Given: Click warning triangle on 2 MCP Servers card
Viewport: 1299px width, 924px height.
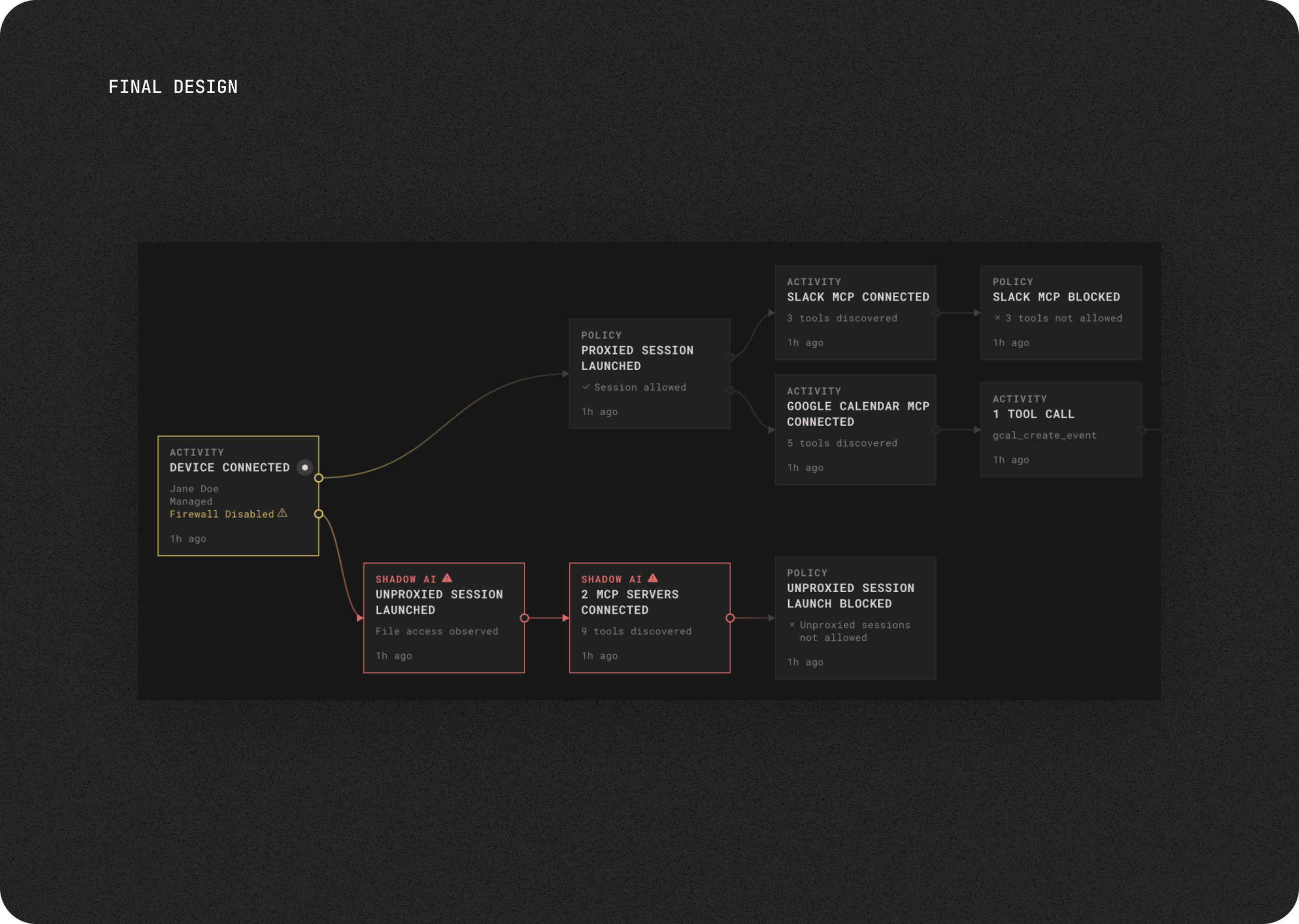Looking at the screenshot, I should point(653,578).
